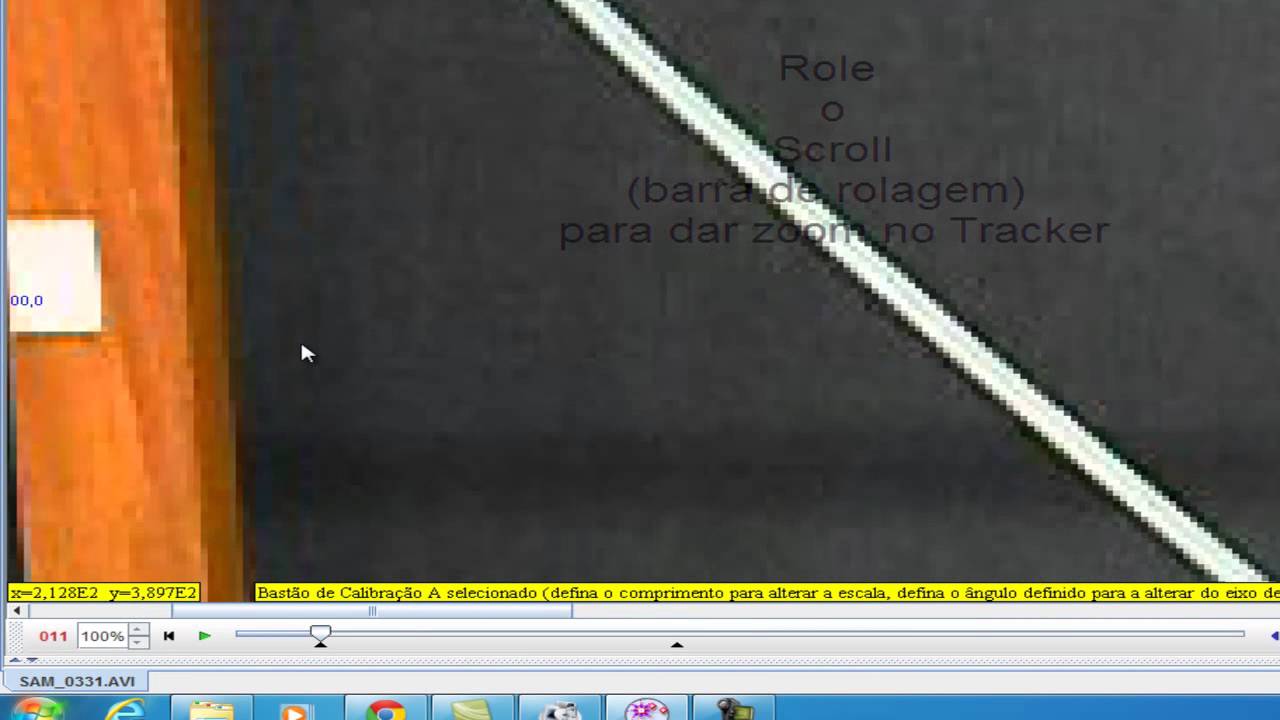Open the Windows Start menu
1280x720 pixels.
click(x=38, y=710)
